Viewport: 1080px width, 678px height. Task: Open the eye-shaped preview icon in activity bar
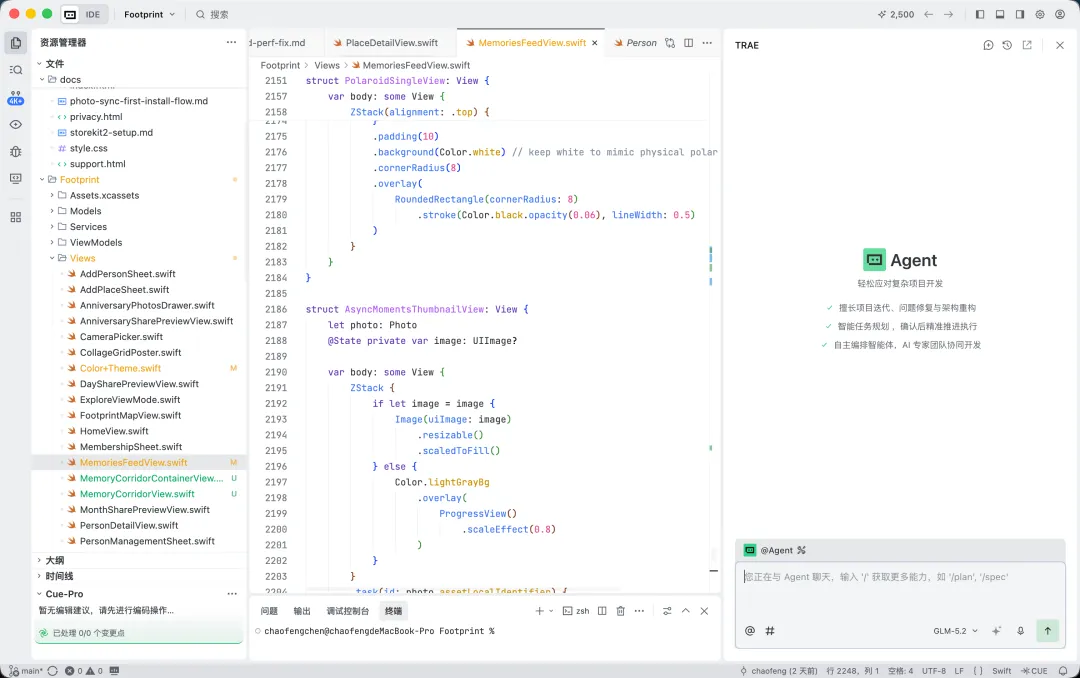[x=16, y=125]
